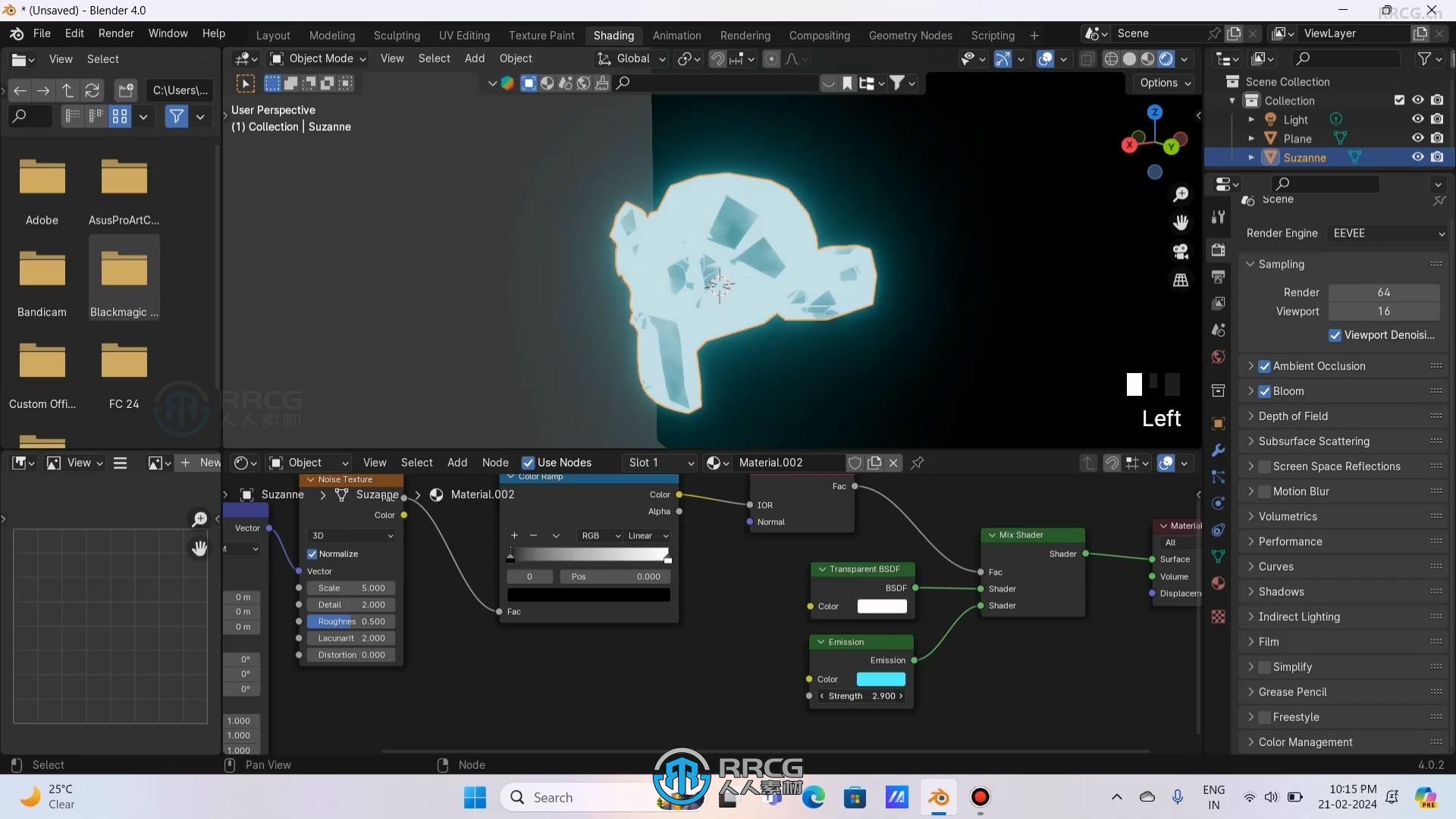Screen dimensions: 1456x819
Task: Click the Shading workspace tab
Action: pyautogui.click(x=614, y=35)
